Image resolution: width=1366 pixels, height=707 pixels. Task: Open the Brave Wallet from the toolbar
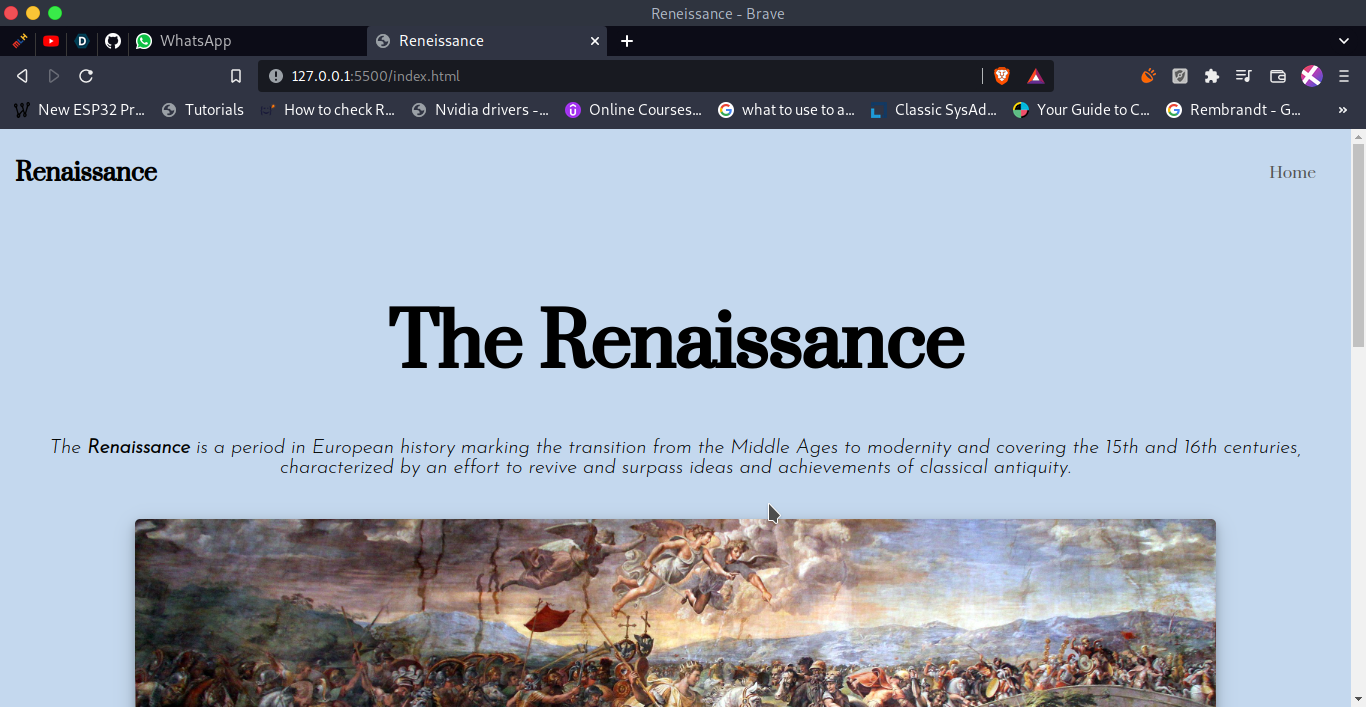point(1277,75)
